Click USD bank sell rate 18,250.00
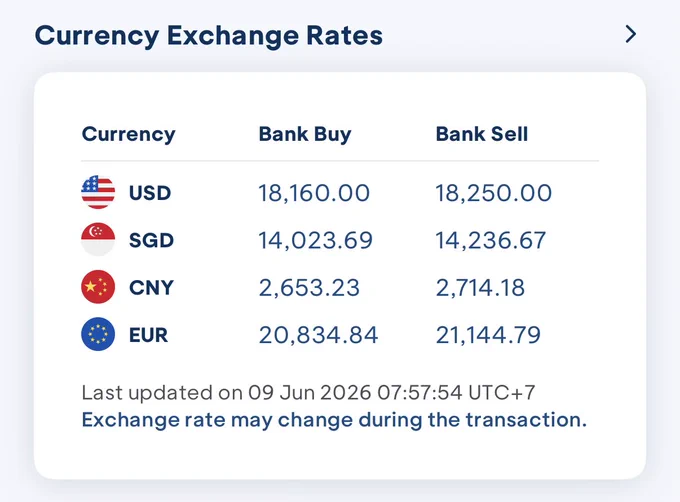Image resolution: width=680 pixels, height=502 pixels. point(494,193)
